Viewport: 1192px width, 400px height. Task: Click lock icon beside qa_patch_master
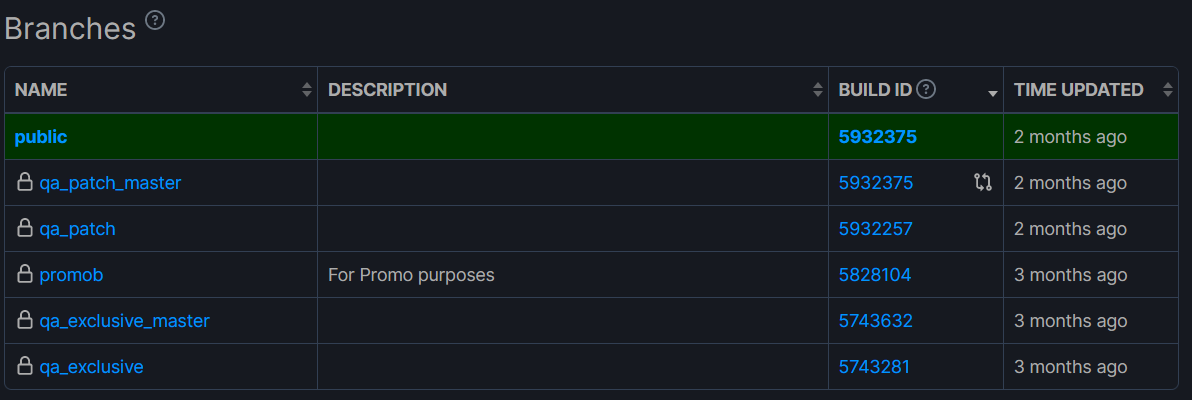click(x=25, y=182)
